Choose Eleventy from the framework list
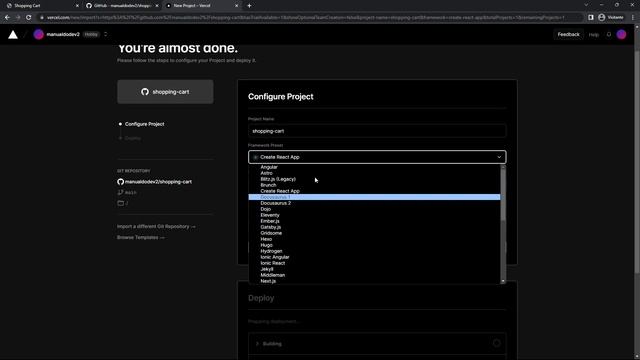This screenshot has height=360, width=640. [x=374, y=215]
